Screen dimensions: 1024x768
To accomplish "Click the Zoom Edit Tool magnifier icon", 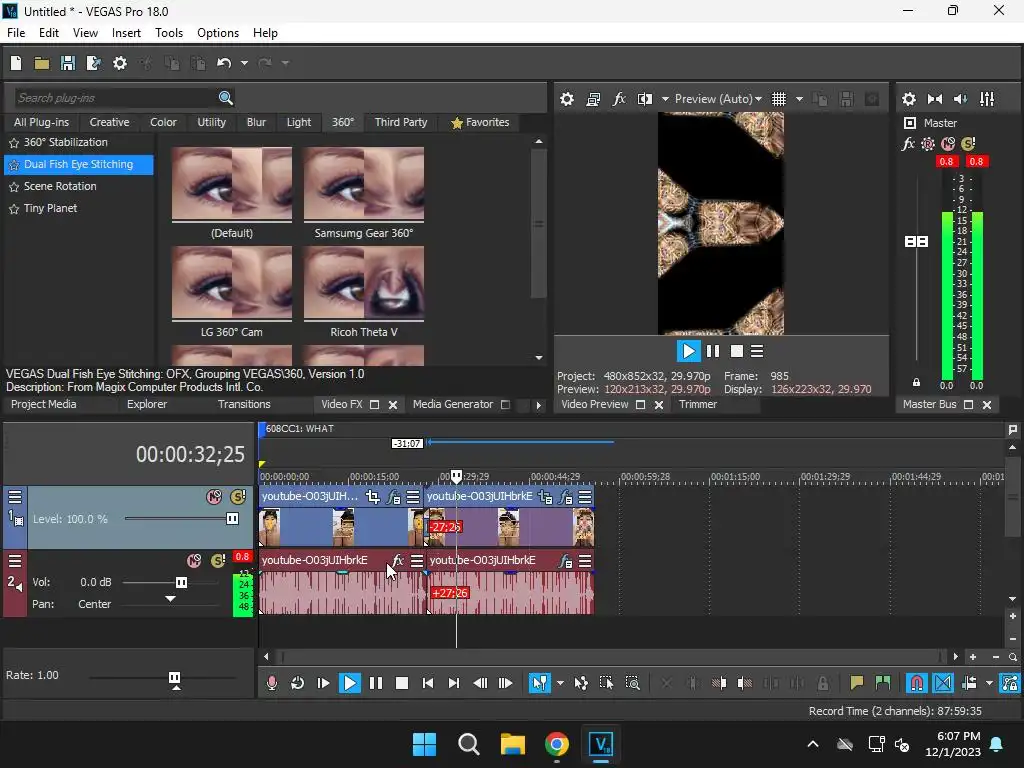I will pos(632,683).
